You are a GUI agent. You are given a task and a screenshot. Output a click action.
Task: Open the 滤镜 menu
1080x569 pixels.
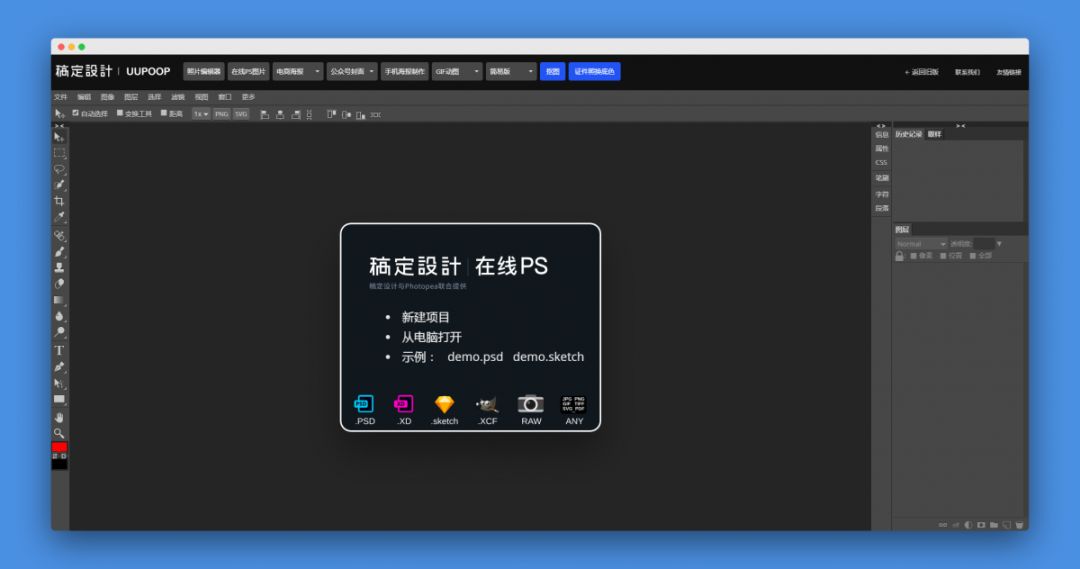point(178,97)
